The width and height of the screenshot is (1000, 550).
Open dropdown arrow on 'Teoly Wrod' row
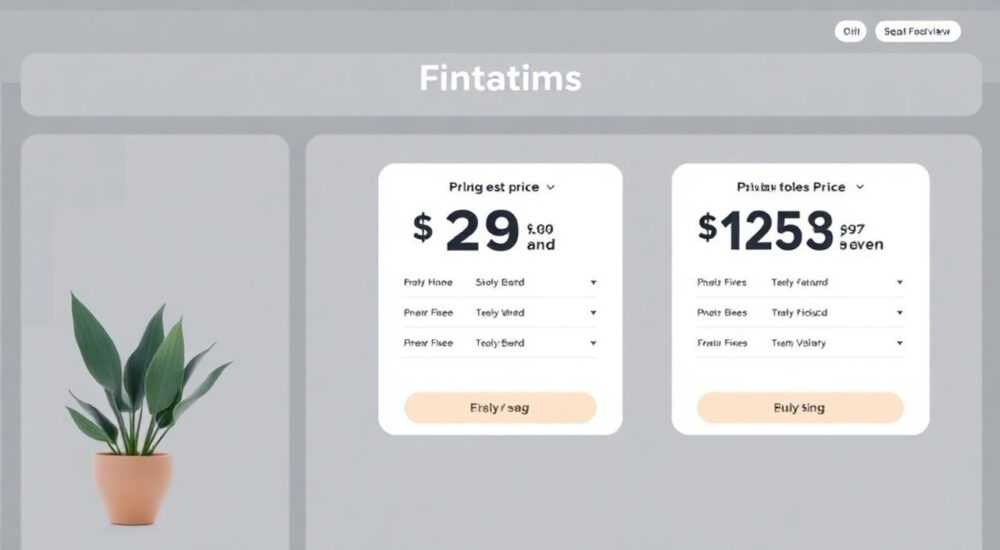(x=593, y=313)
